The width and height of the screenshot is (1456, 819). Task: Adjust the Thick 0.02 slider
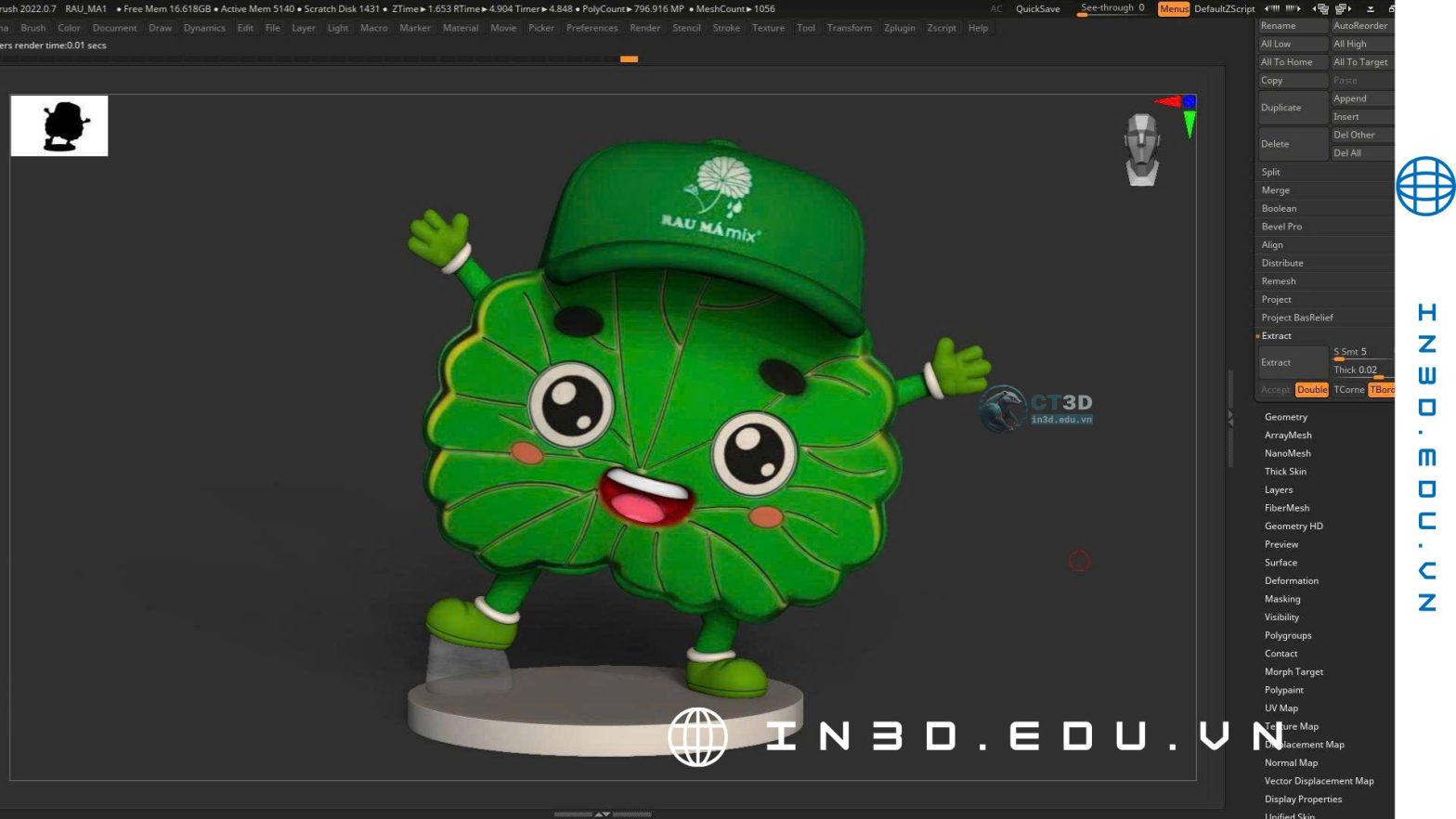(x=1363, y=370)
